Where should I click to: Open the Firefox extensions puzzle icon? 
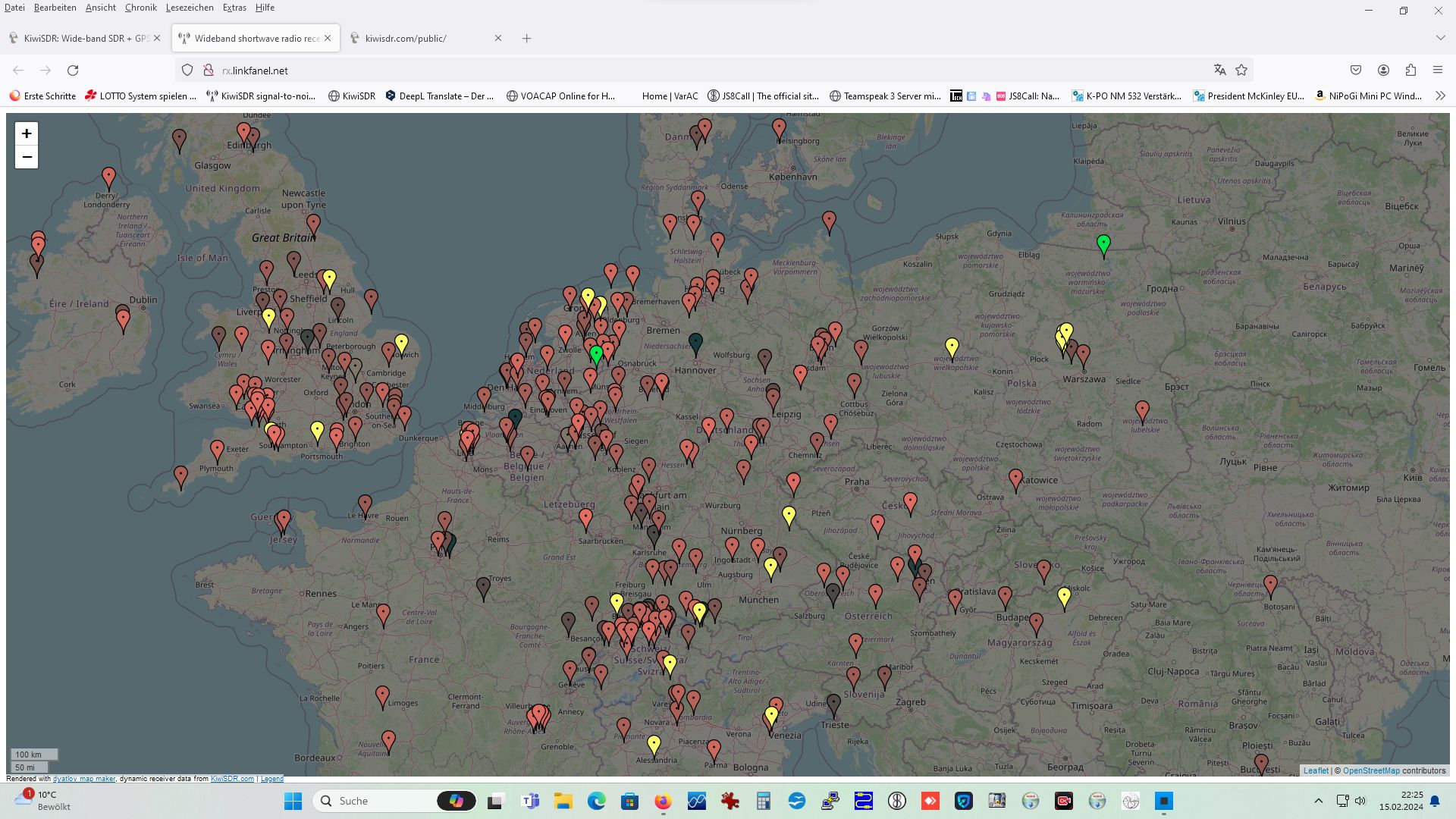[x=1410, y=70]
